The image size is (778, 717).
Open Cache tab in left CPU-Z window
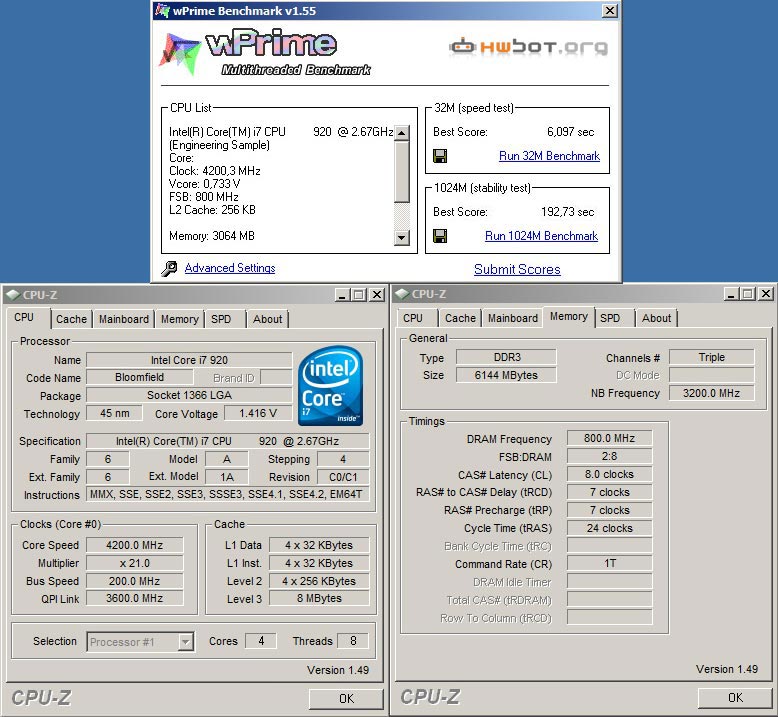click(x=71, y=319)
